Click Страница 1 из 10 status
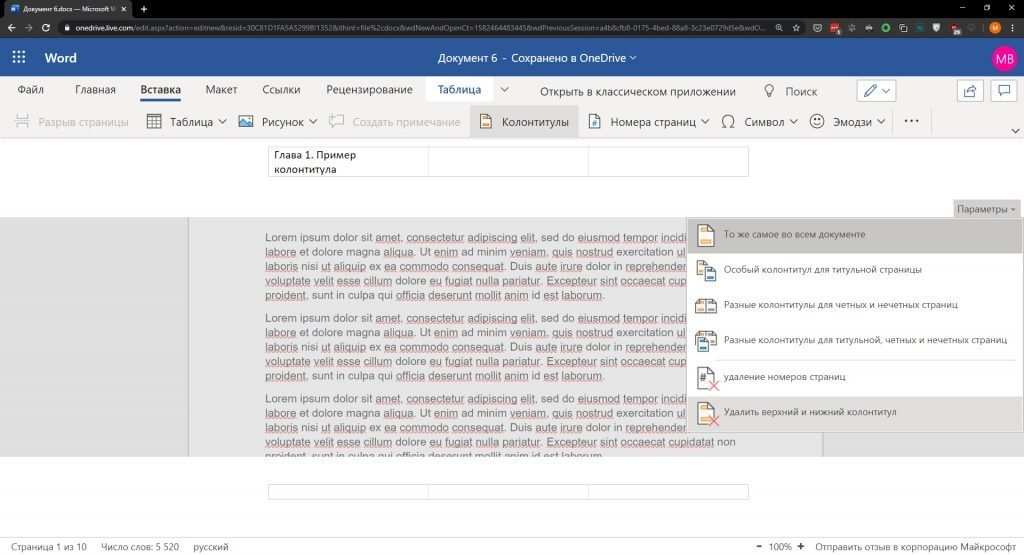1024x555 pixels. click(48, 547)
